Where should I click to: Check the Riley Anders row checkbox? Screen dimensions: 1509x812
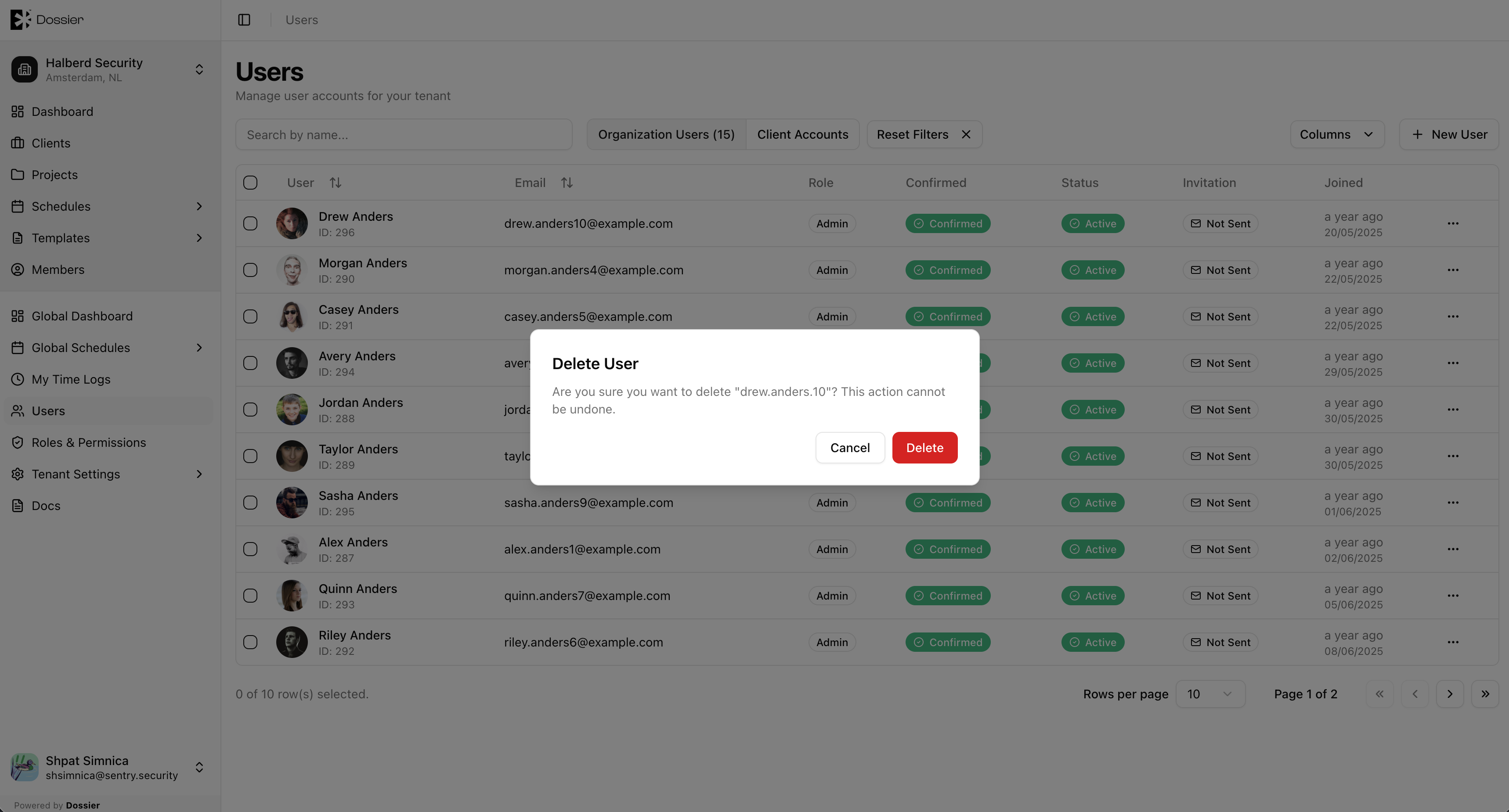250,642
